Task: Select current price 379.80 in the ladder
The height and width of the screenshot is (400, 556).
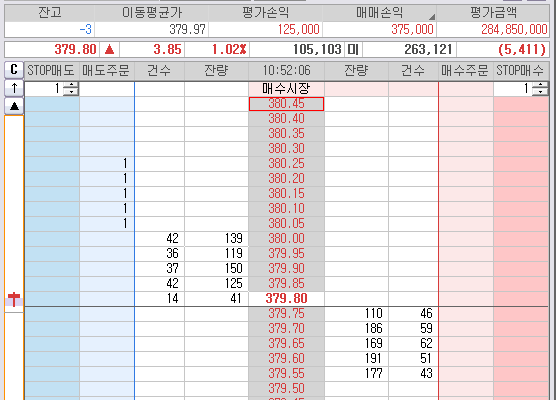Action: click(286, 299)
